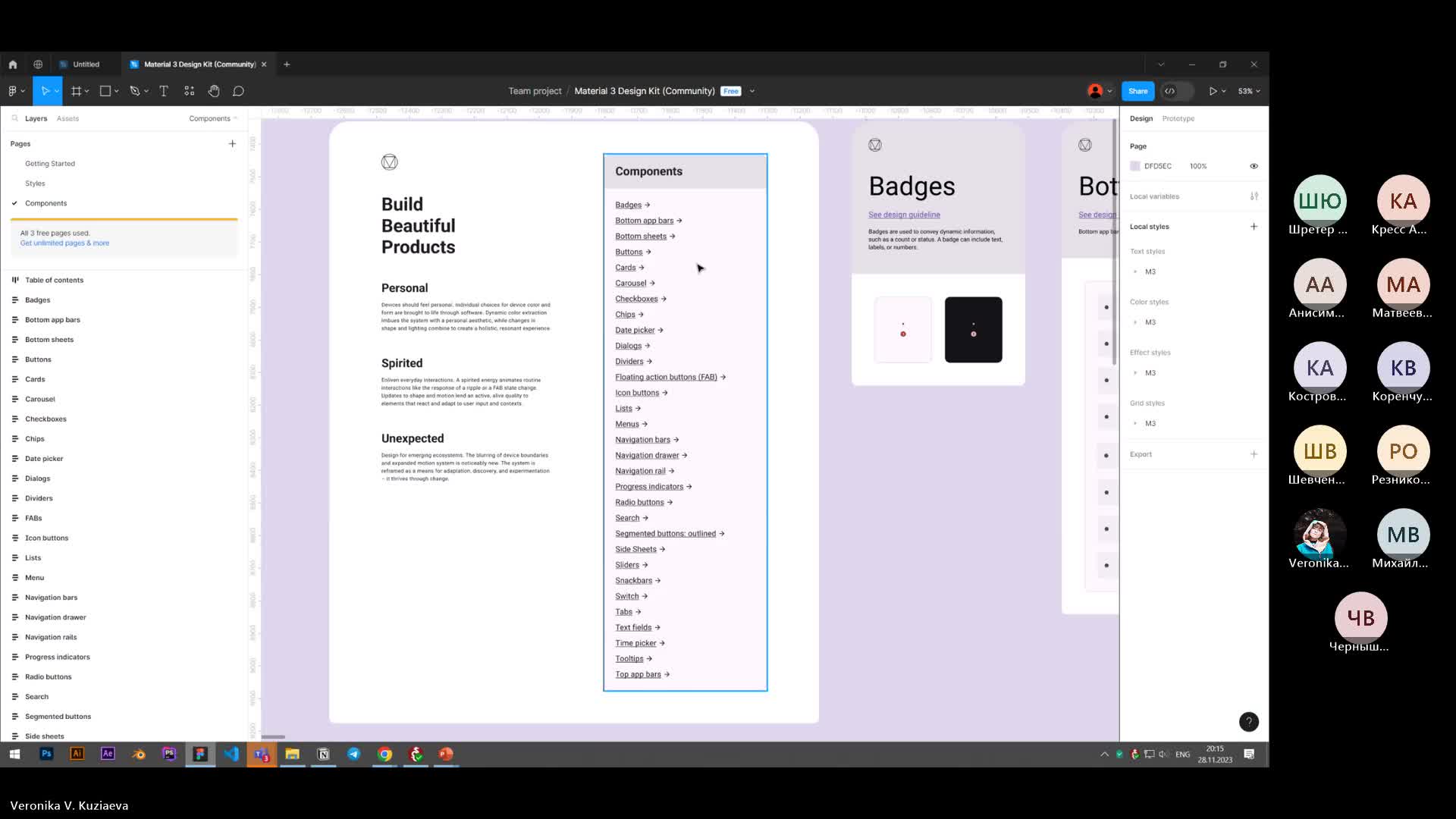Switch to the Assets tab

67,118
